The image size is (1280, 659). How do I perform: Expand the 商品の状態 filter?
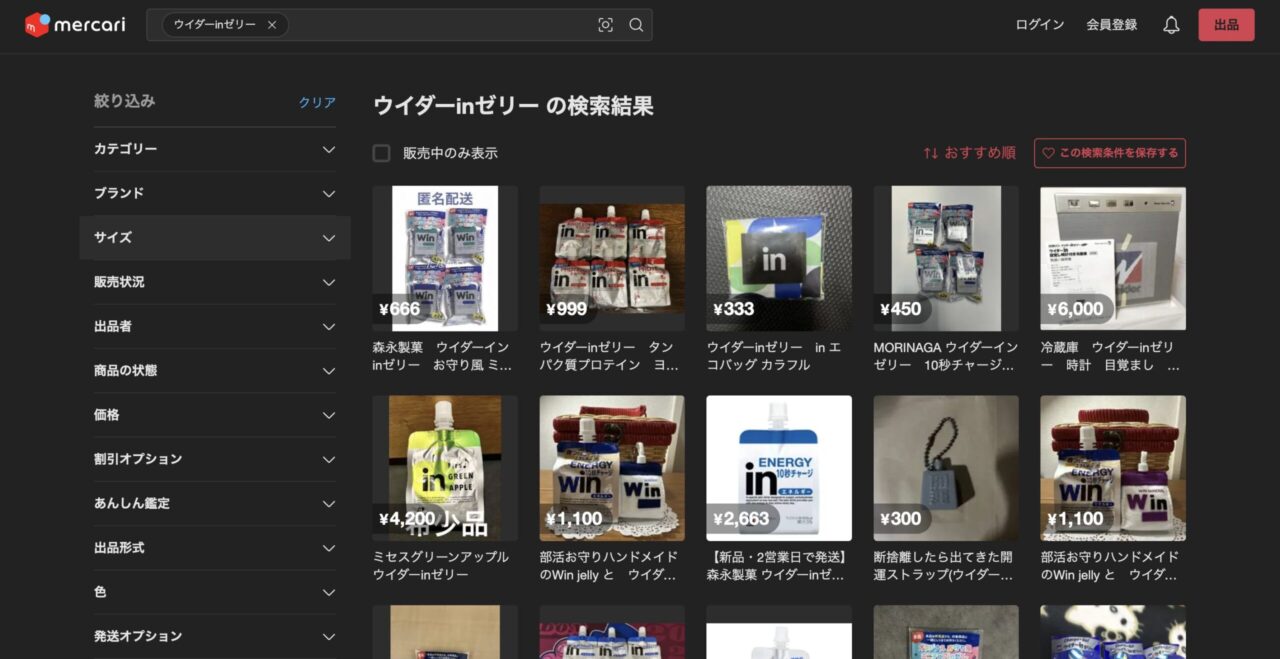click(215, 370)
